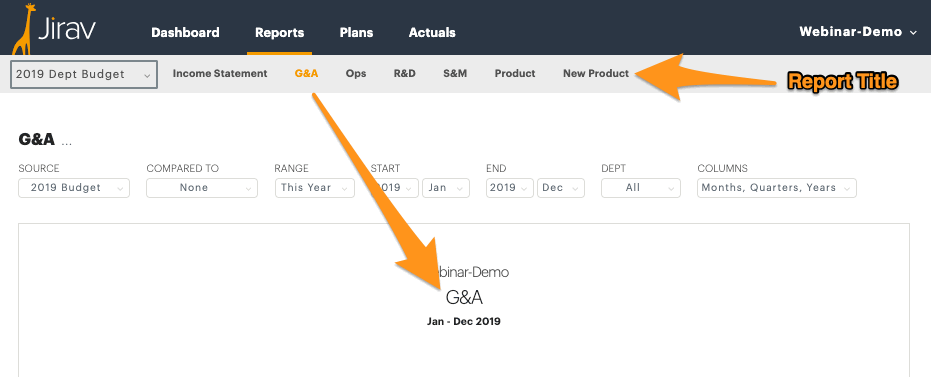The width and height of the screenshot is (931, 377).
Task: View the Product report tab
Action: coord(515,74)
